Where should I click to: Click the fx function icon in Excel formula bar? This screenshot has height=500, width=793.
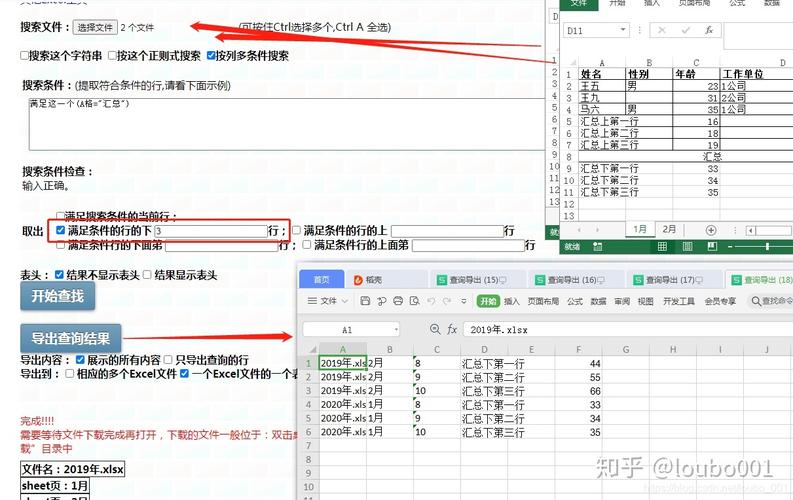709,30
